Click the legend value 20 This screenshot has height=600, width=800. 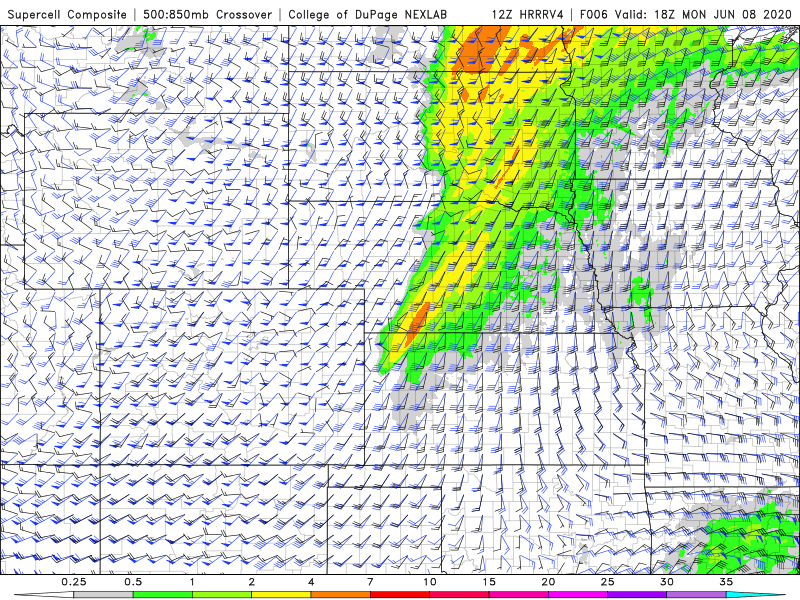point(548,582)
